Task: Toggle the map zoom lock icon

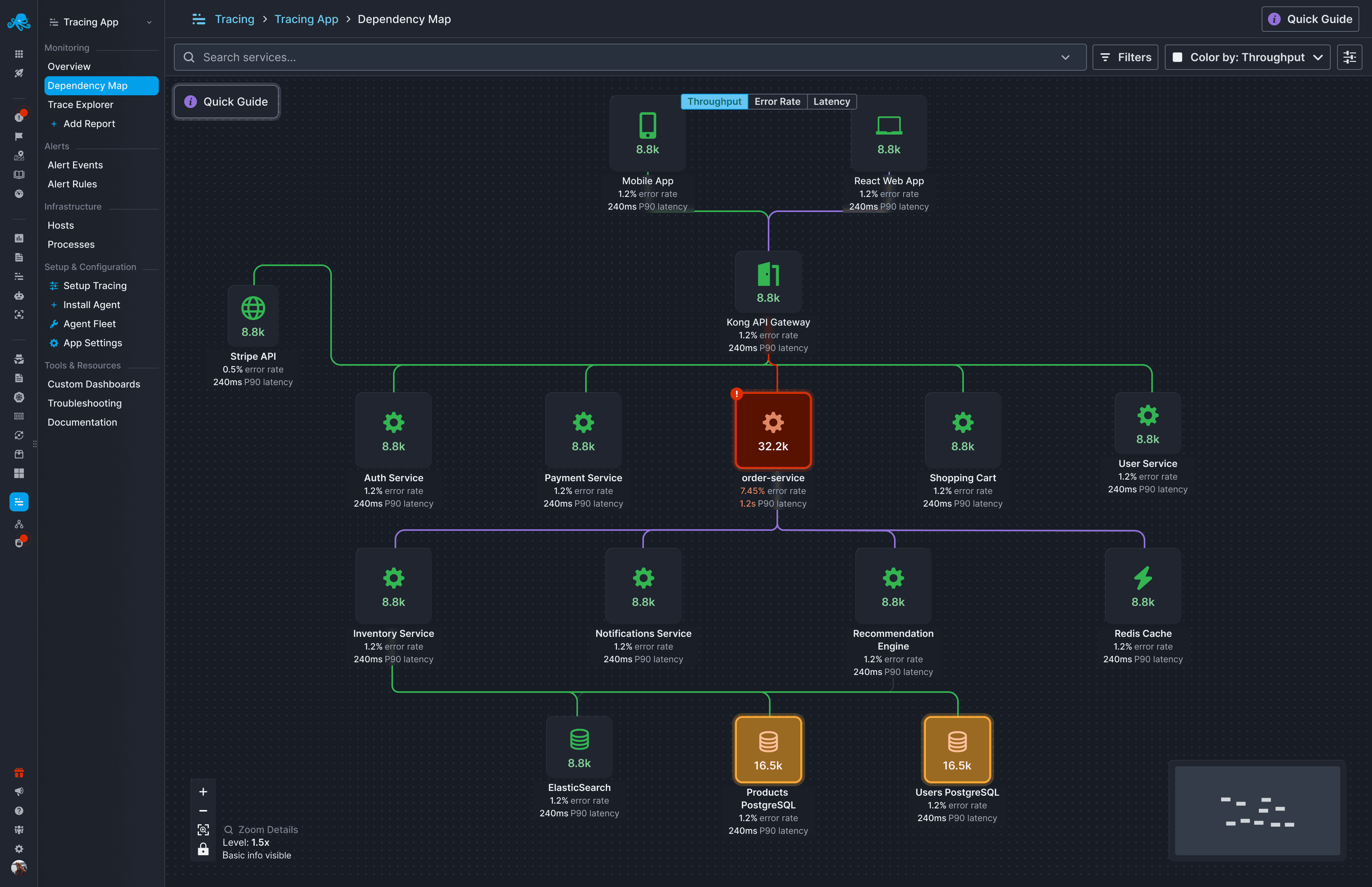Action: (x=203, y=849)
